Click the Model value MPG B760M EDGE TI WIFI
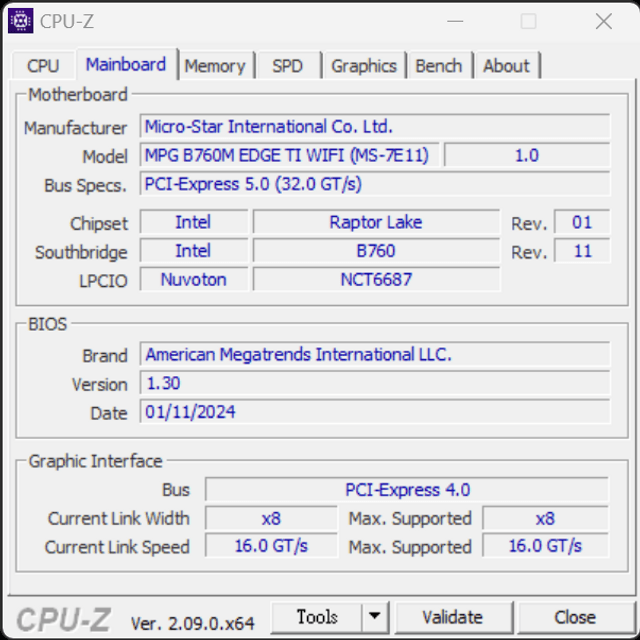The width and height of the screenshot is (640, 640). (289, 155)
